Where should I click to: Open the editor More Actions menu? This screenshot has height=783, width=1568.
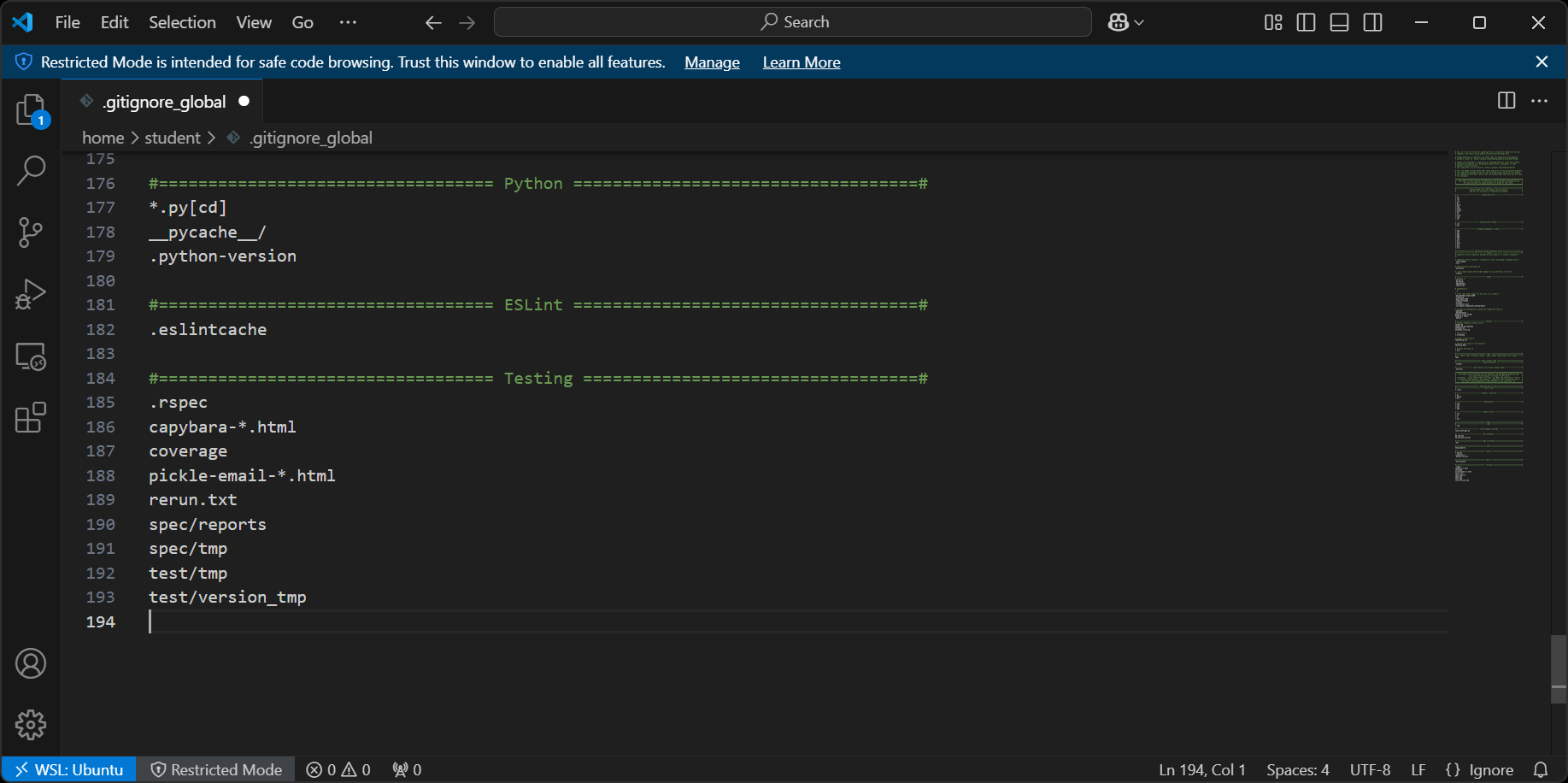point(1539,100)
